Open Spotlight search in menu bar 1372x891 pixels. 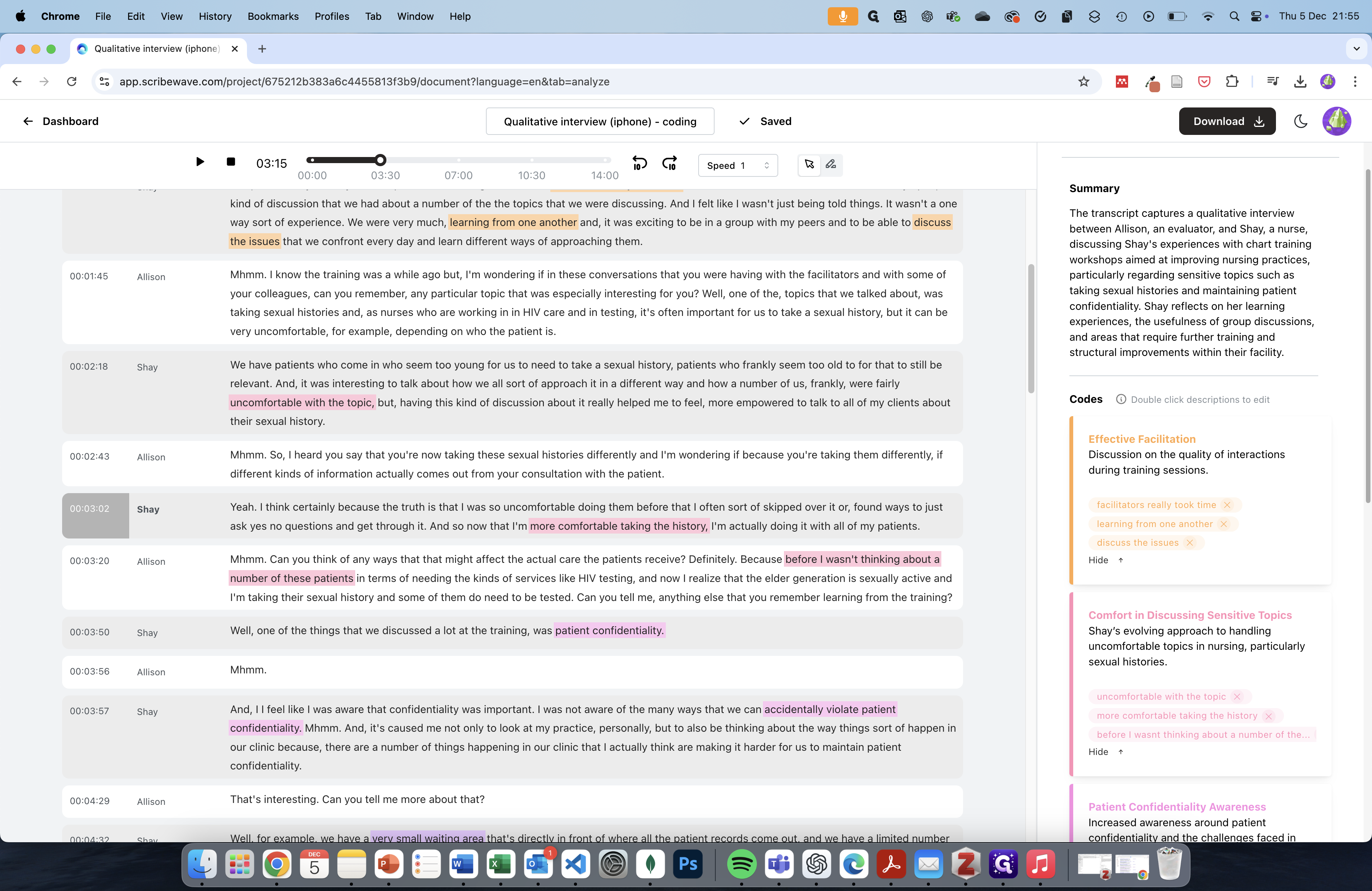(x=1234, y=16)
